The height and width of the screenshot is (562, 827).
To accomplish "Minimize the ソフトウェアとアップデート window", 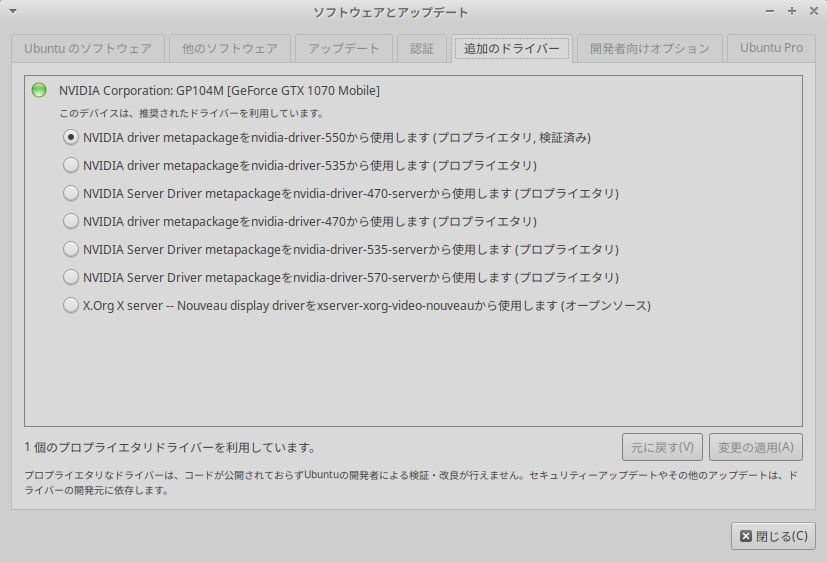I will pyautogui.click(x=770, y=11).
